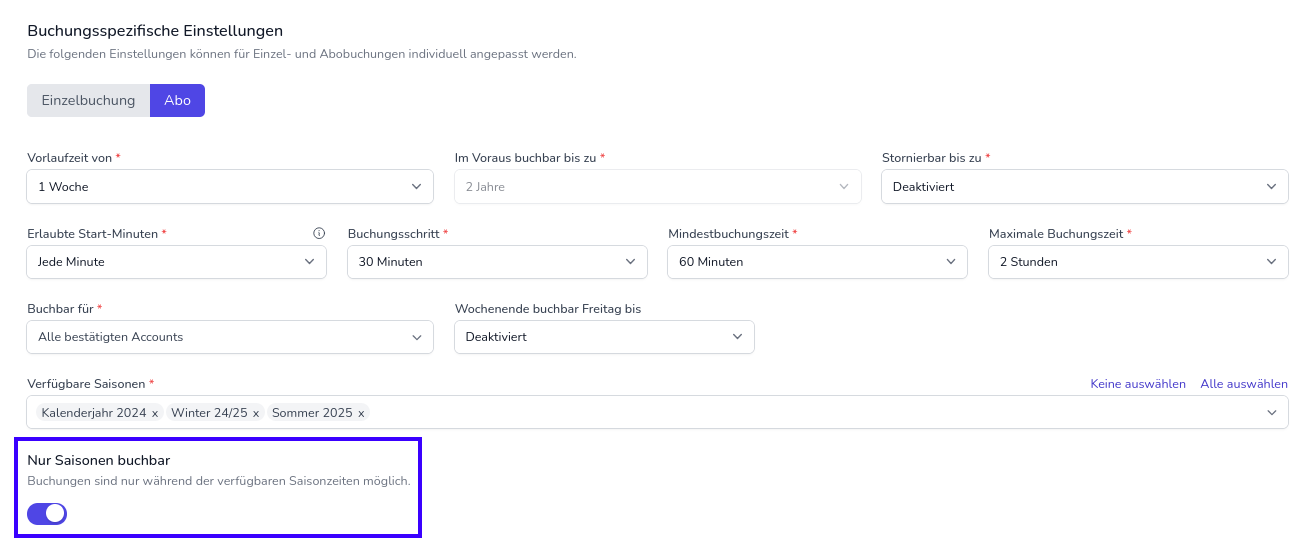Open the Buchungsschritt dropdown
Screen dimensions: 1316x548
[x=497, y=262]
